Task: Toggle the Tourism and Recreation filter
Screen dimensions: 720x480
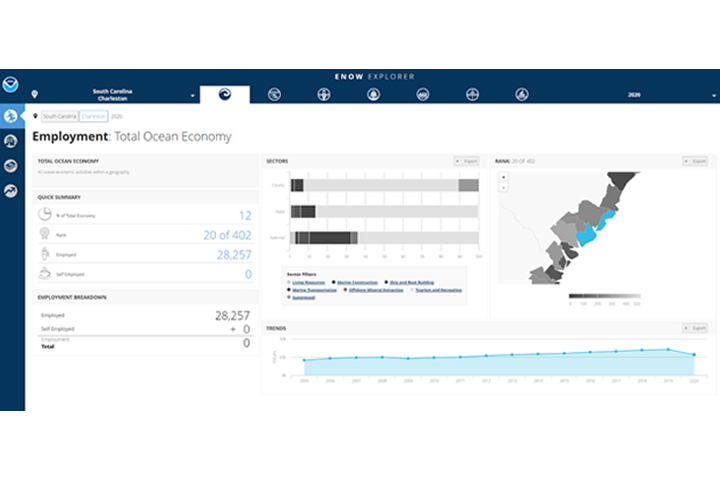Action: point(438,290)
